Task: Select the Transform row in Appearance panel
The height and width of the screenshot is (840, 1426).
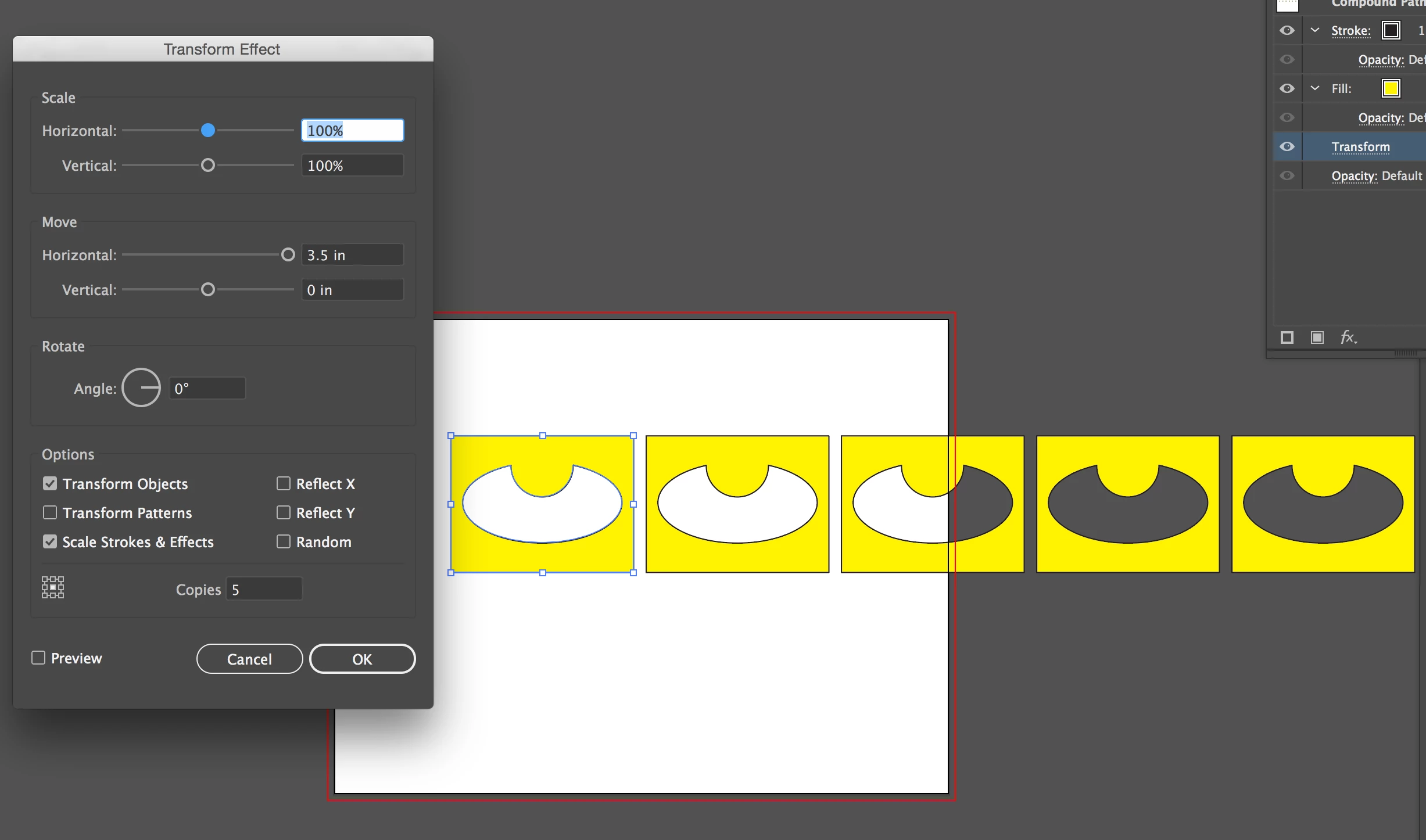Action: click(x=1360, y=147)
